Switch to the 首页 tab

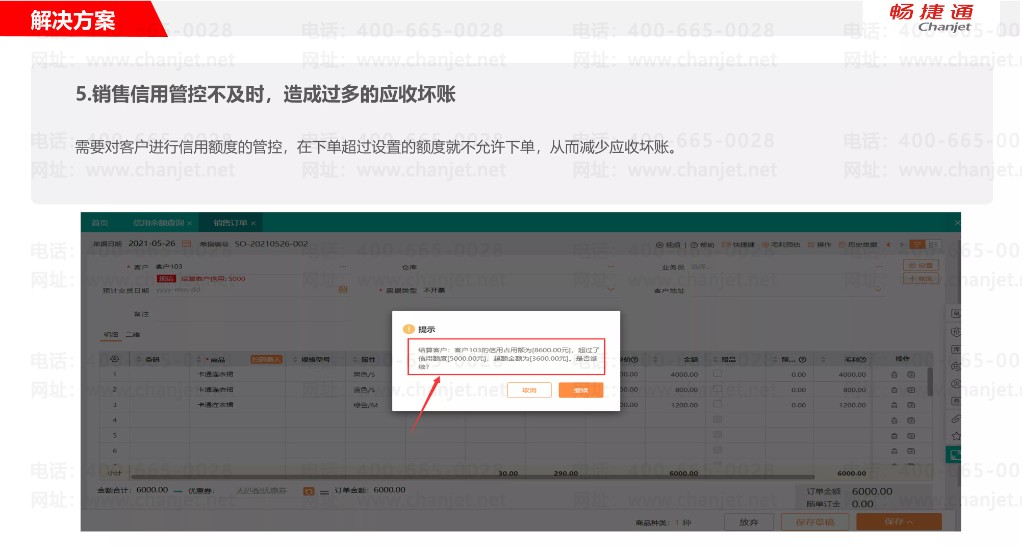pos(100,223)
